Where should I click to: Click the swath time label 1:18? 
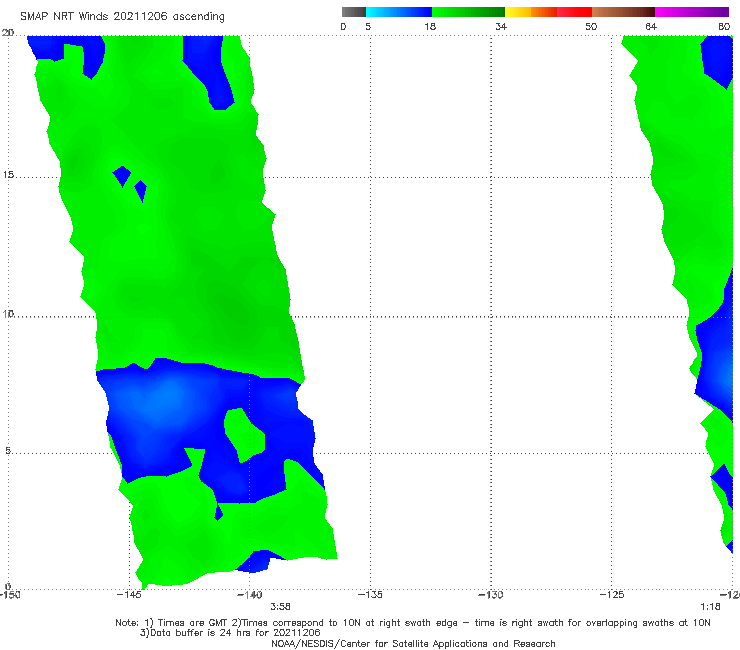tap(710, 607)
